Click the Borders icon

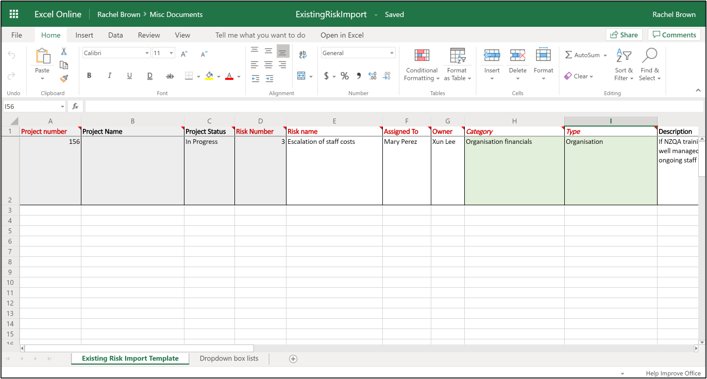coord(189,76)
